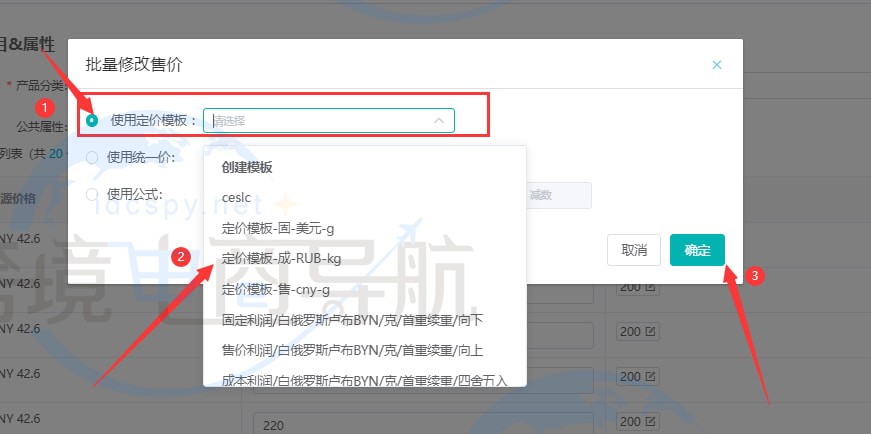Click the 请选择 pricing template field
Viewport: 871px width, 434px height.
320,121
